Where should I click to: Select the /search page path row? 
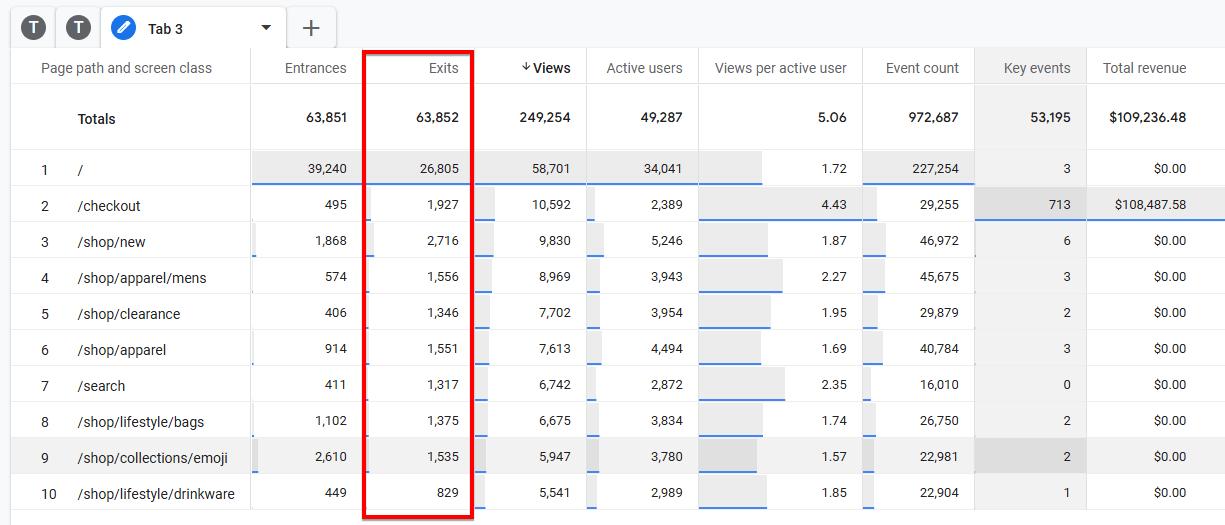101,386
